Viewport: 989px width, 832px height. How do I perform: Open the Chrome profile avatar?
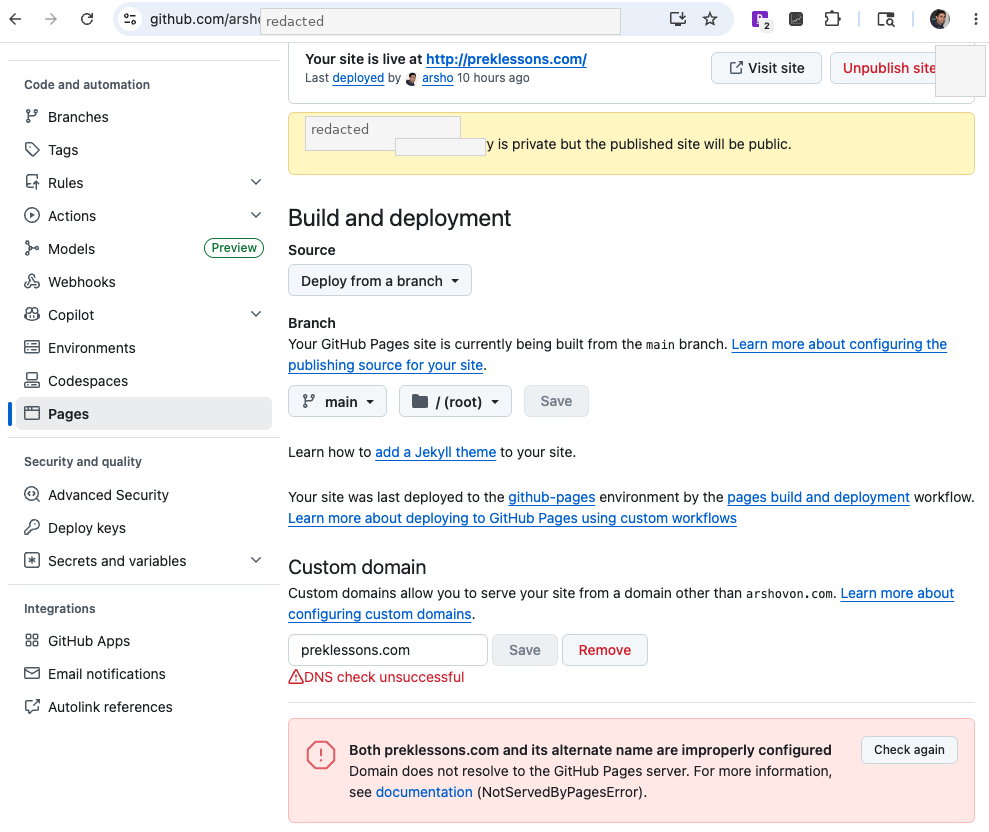pyautogui.click(x=940, y=19)
